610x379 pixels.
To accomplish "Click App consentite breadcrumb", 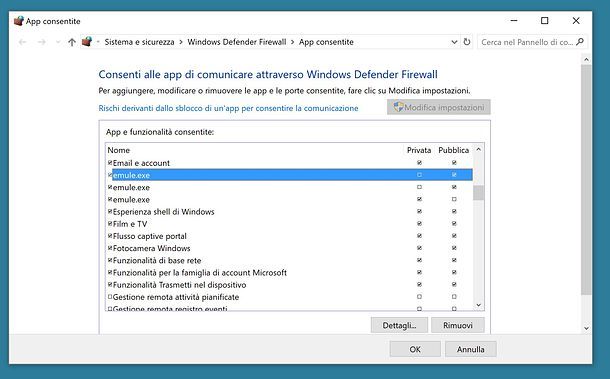I will pos(326,42).
